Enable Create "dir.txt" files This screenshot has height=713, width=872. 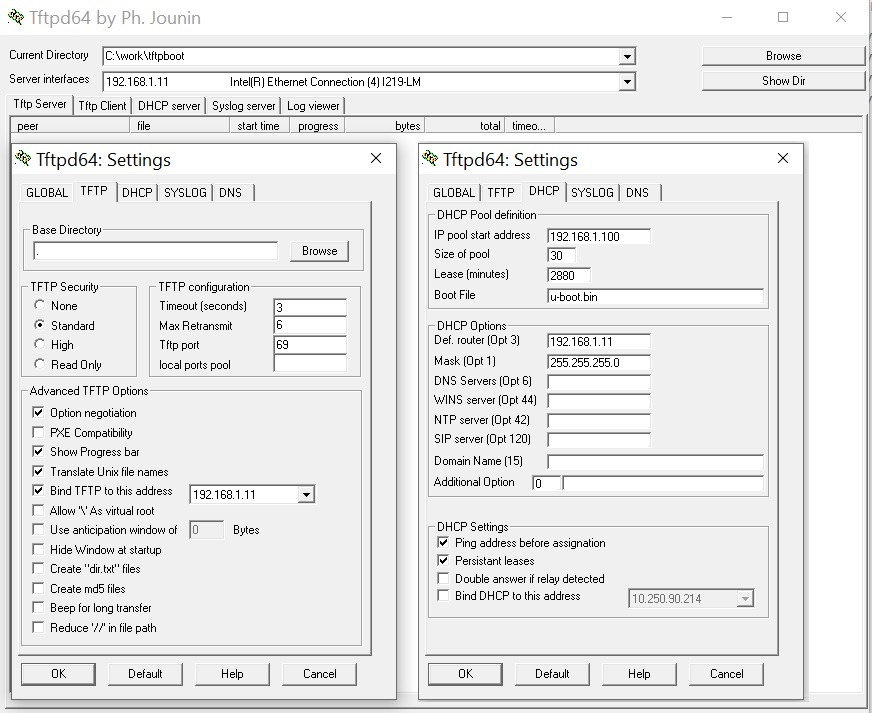pos(38,568)
